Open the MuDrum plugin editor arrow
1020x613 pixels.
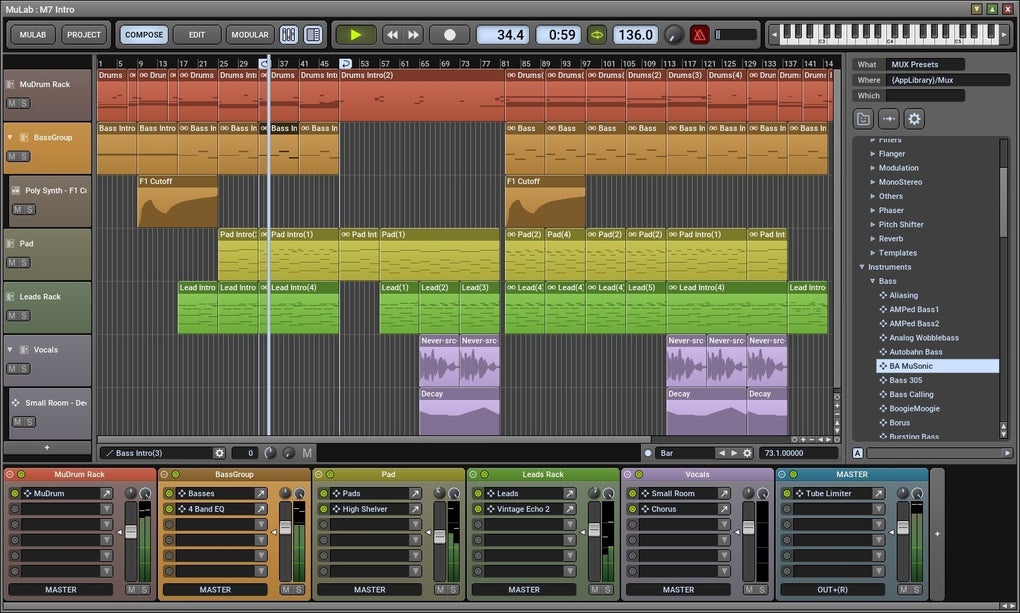[x=106, y=494]
